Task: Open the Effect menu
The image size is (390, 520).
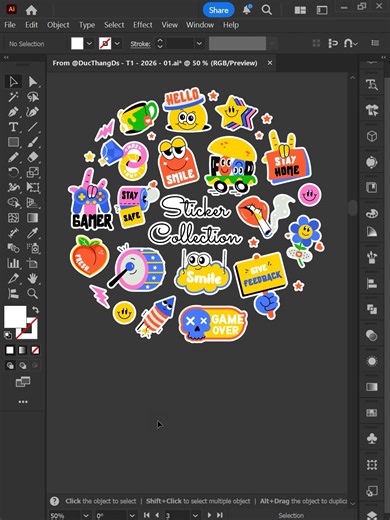Action: point(143,25)
